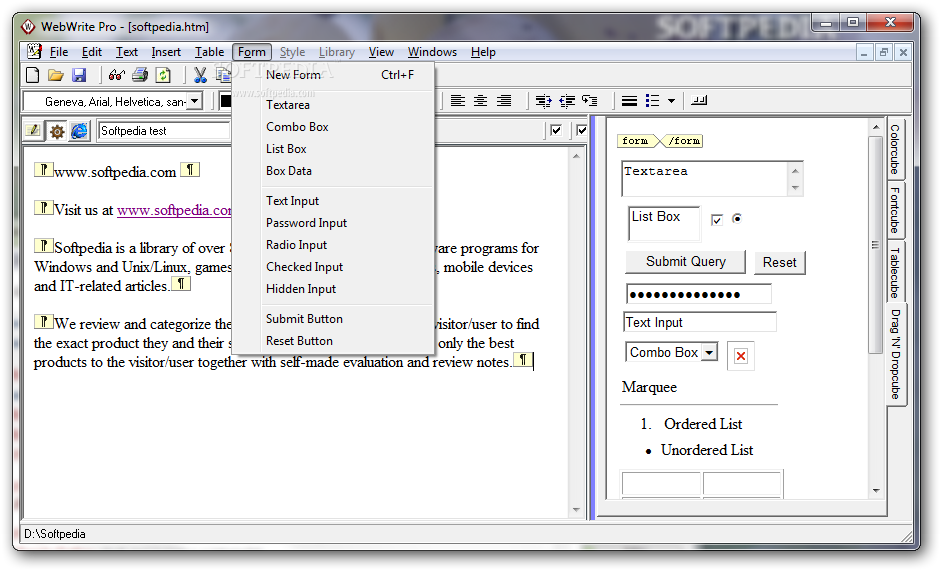Switch to Drag 'N' Dropcube tab
This screenshot has height=571, width=941.
point(895,354)
